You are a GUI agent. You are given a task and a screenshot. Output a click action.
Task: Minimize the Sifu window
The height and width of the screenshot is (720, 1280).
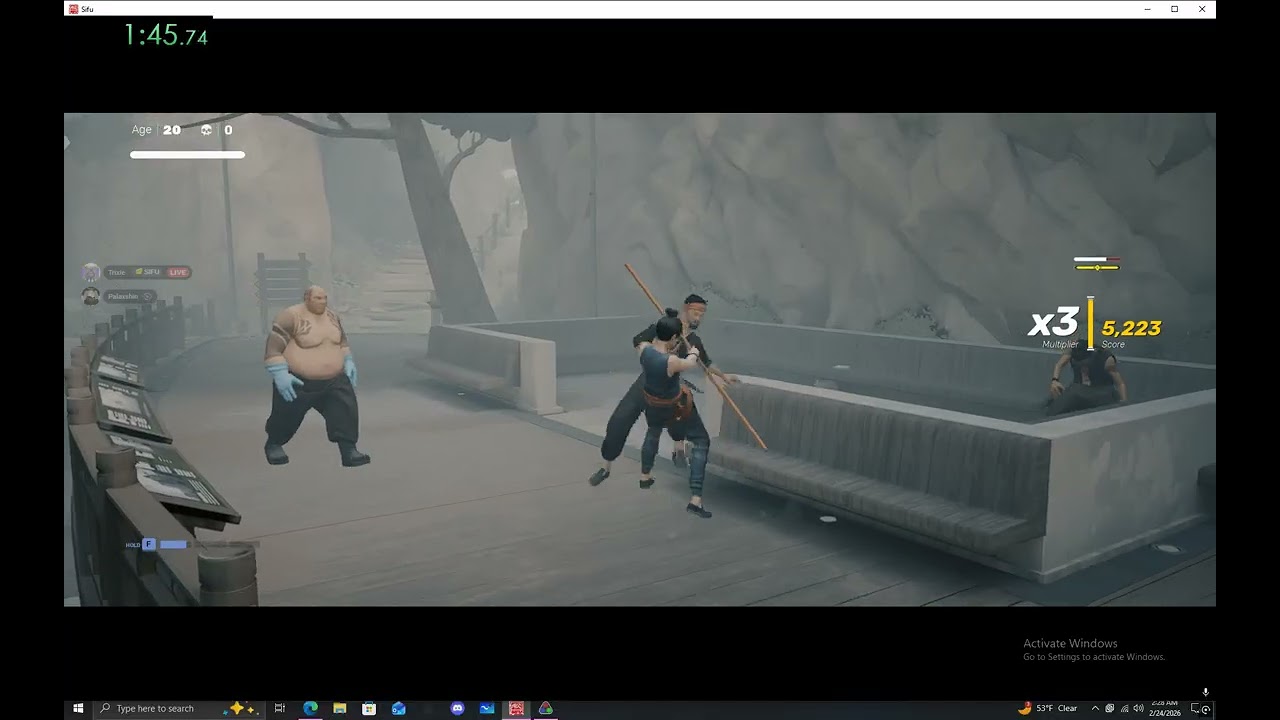click(1146, 9)
